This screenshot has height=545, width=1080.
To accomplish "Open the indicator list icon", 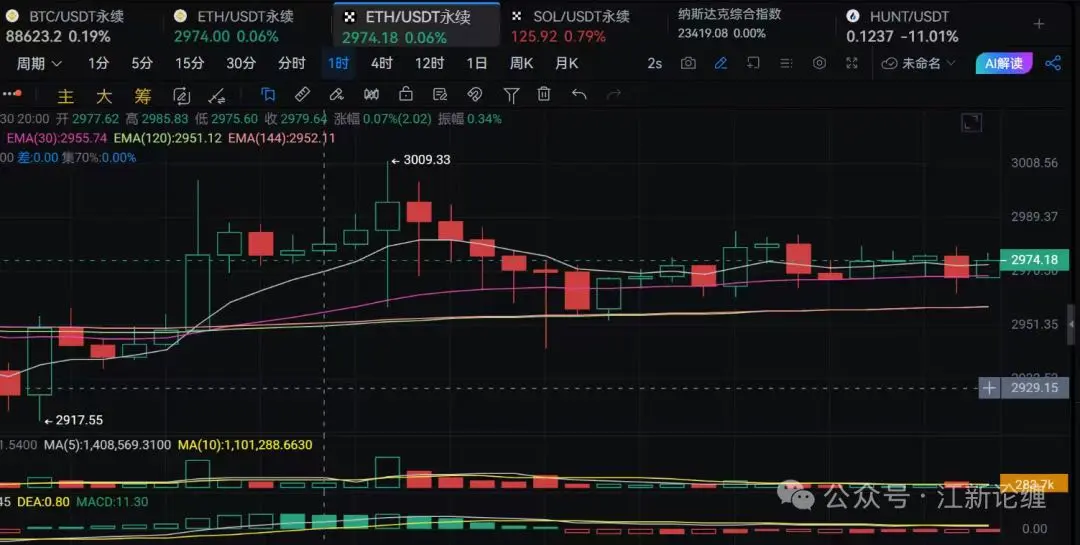I will tap(786, 63).
